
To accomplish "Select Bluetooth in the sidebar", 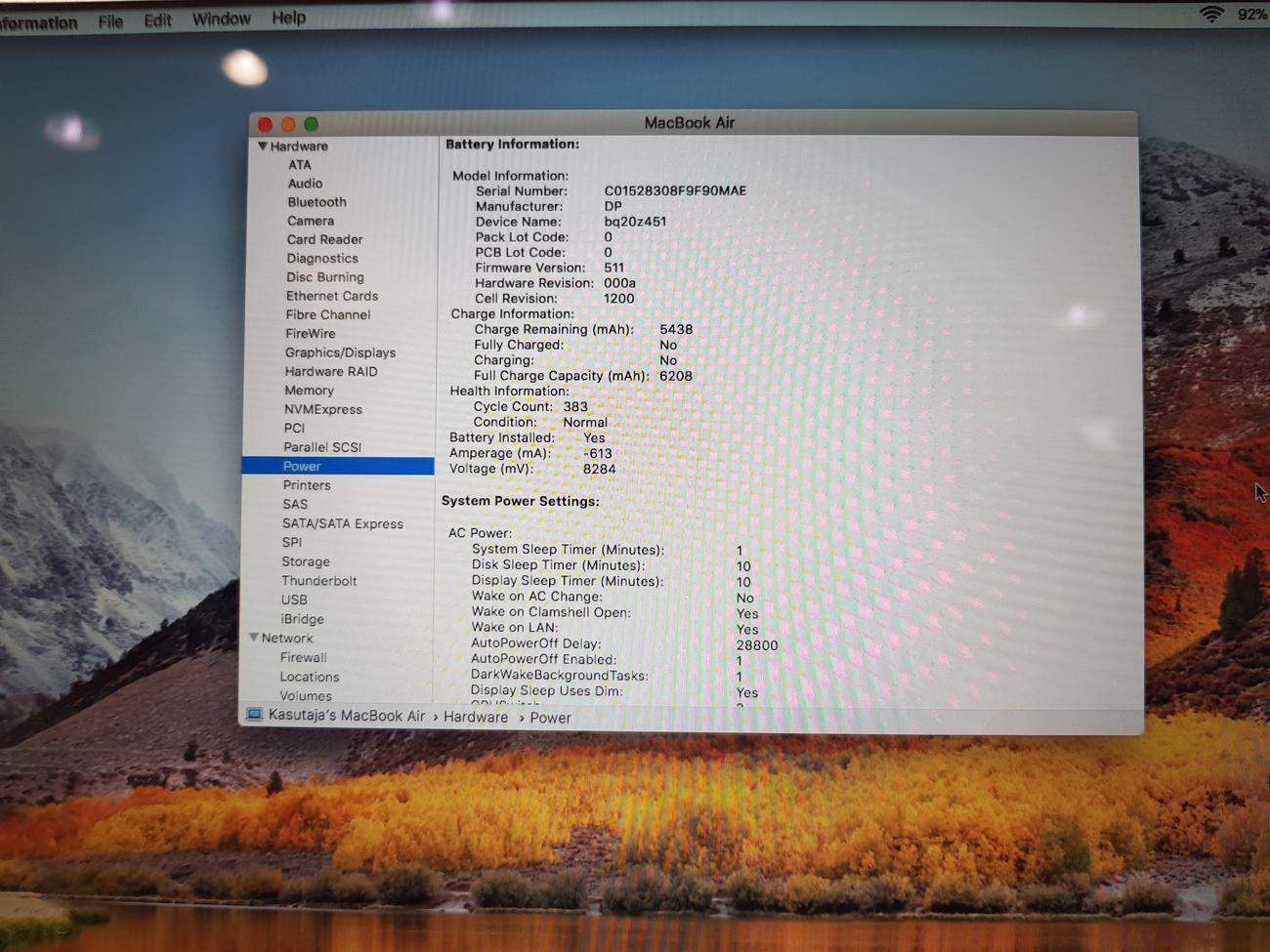I will (x=317, y=202).
